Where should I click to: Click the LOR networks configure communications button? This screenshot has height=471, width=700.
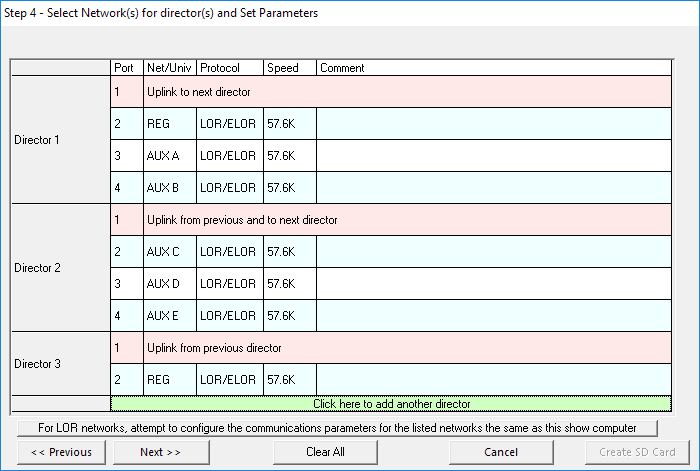pyautogui.click(x=336, y=428)
